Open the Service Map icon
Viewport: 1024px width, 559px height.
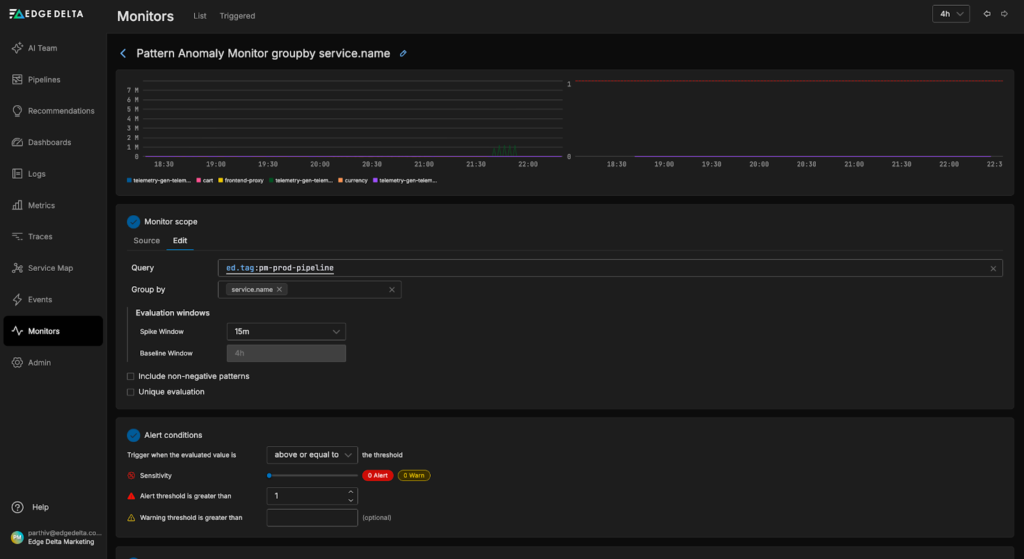pos(18,268)
